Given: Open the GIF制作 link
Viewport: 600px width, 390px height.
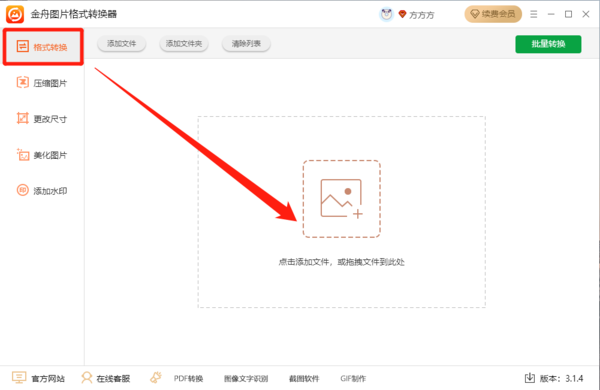Looking at the screenshot, I should [x=353, y=379].
